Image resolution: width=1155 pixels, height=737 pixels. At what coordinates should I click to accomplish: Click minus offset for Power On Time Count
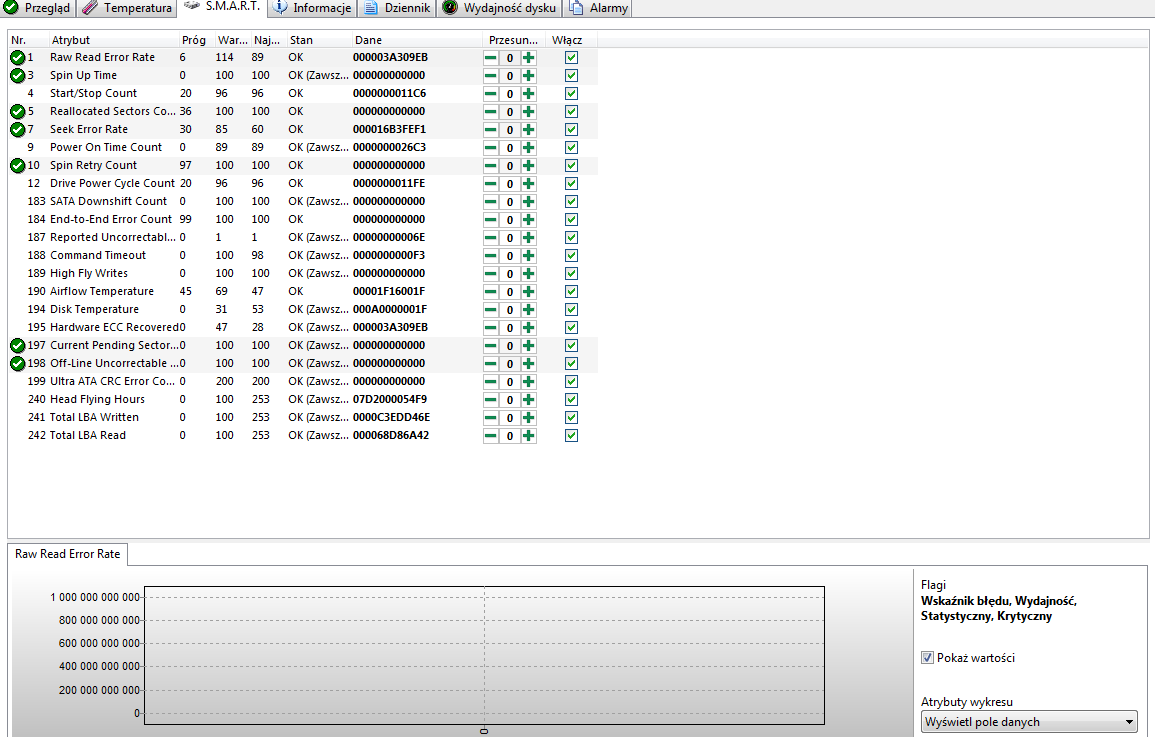coord(491,148)
